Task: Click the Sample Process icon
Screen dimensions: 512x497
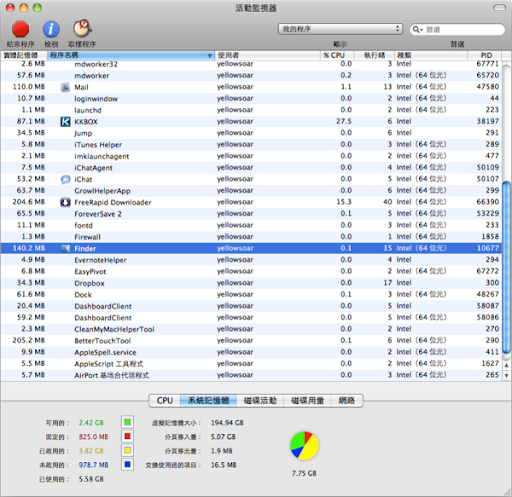Action: coord(82,28)
